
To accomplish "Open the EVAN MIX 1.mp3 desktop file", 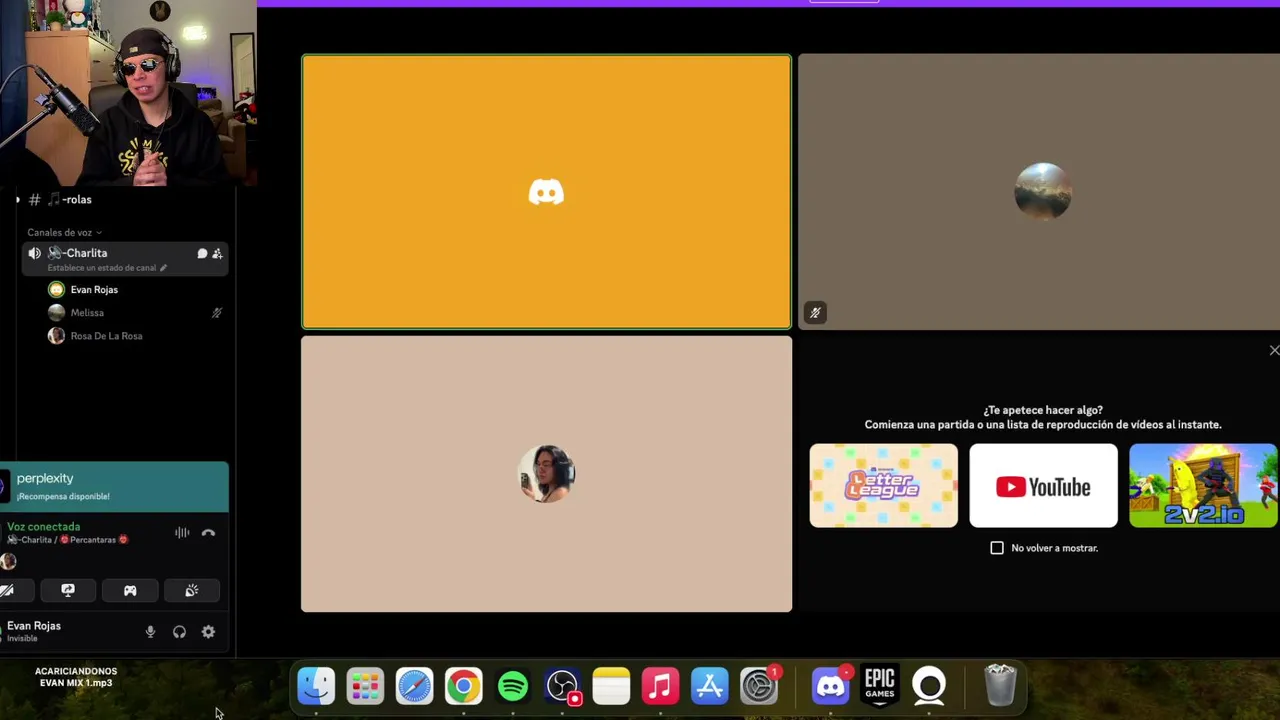I will (x=76, y=677).
